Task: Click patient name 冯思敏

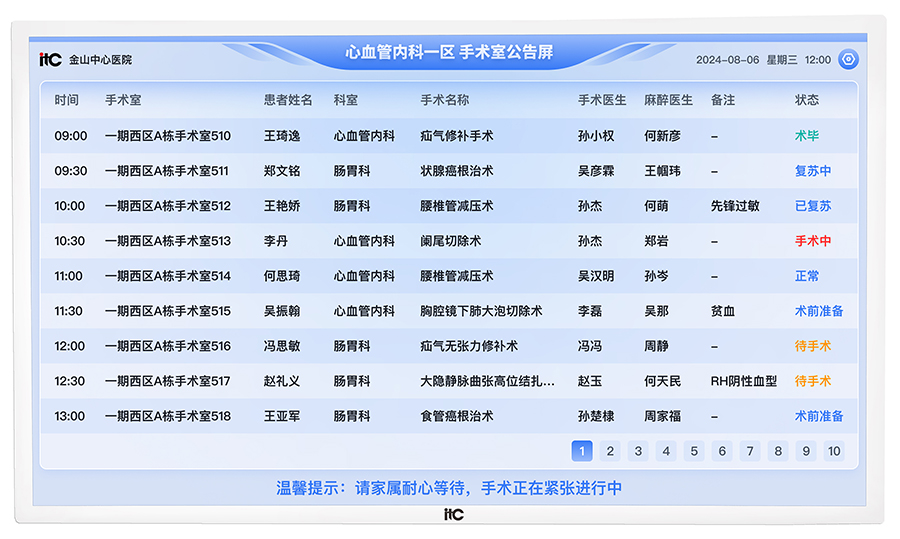Action: [282, 346]
